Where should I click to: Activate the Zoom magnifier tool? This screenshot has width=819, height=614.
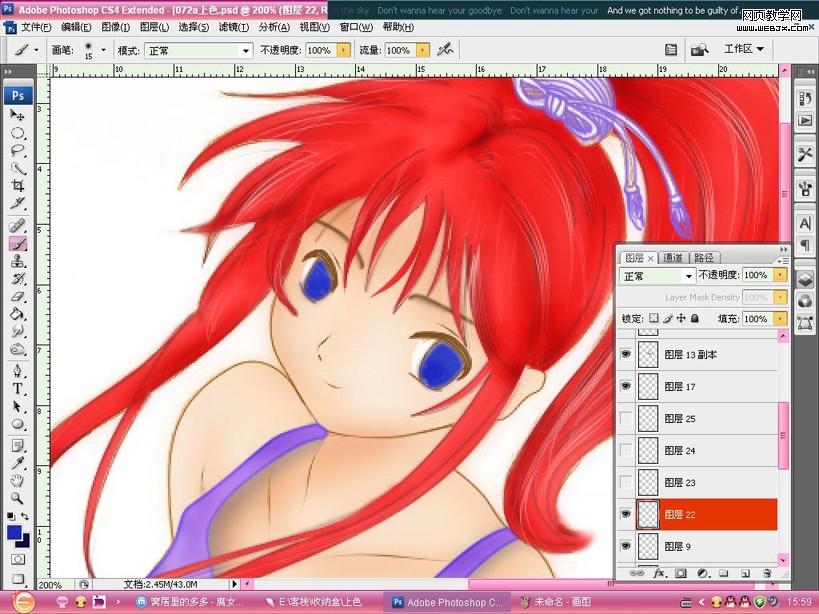pyautogui.click(x=18, y=497)
